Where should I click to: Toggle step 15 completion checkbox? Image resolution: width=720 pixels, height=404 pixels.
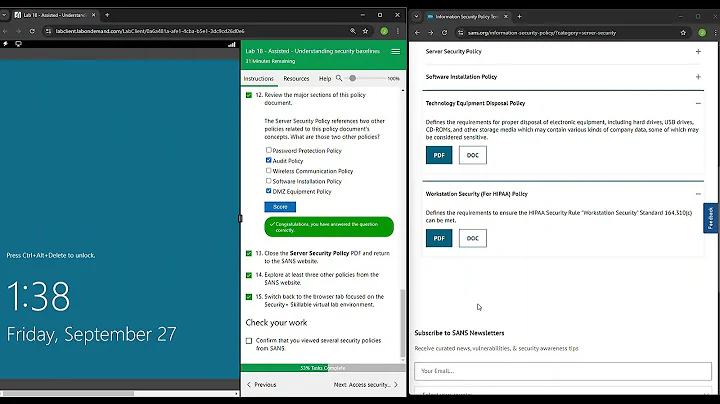[x=249, y=297]
